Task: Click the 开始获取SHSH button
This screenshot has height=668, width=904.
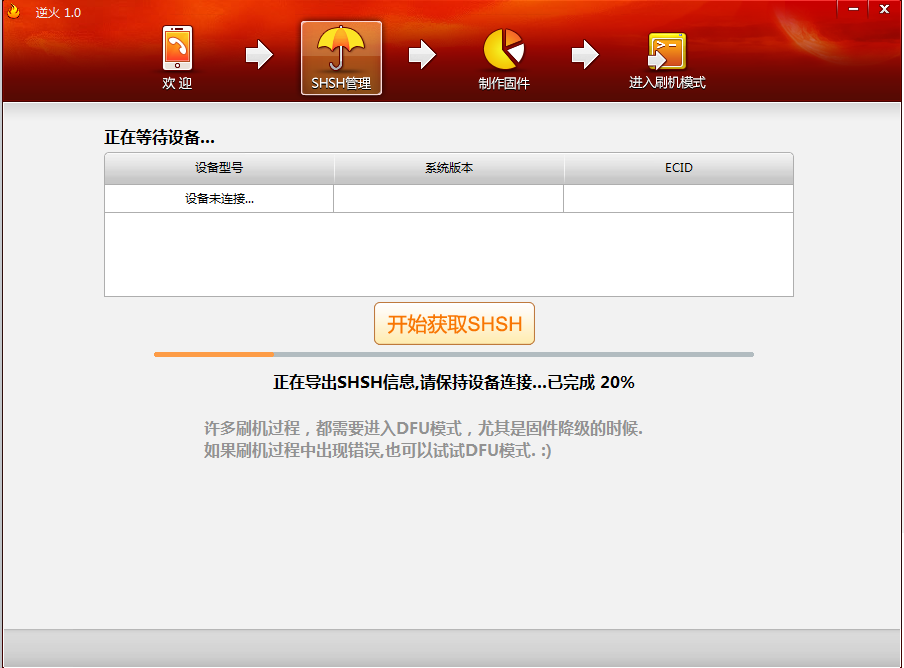Action: tap(454, 323)
